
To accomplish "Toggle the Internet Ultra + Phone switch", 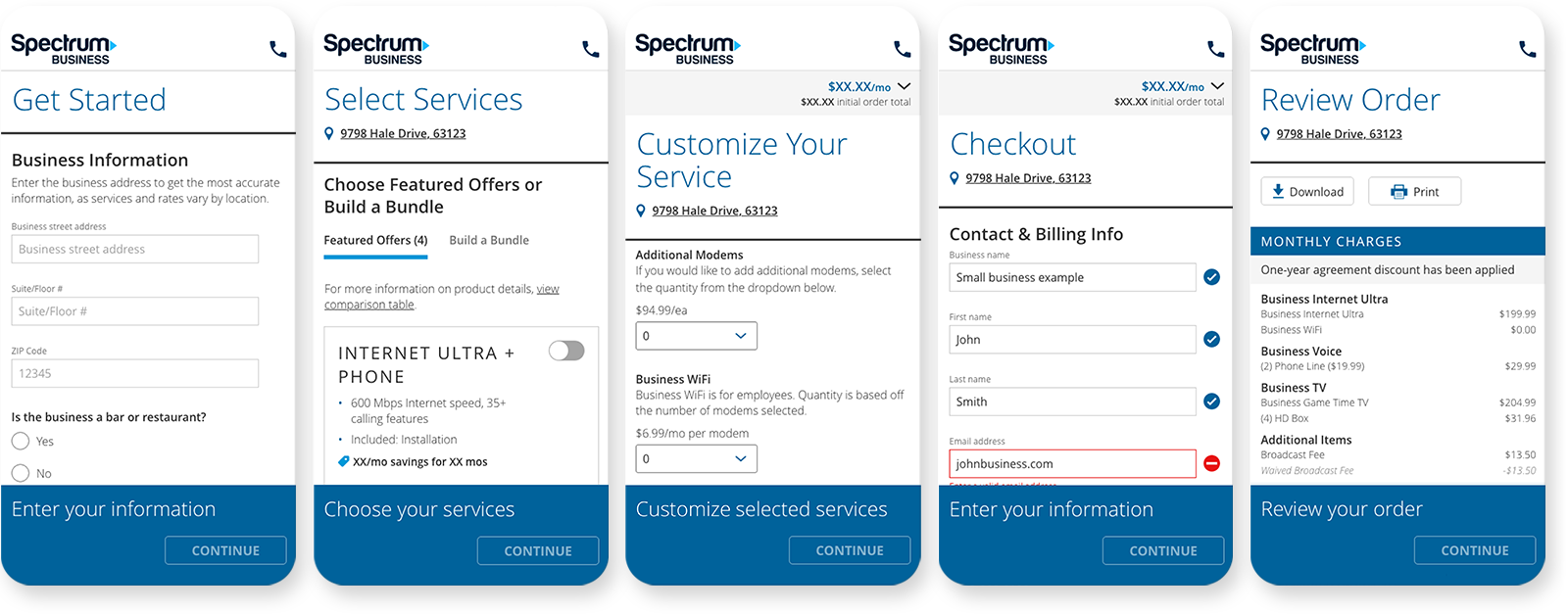I will [566, 351].
